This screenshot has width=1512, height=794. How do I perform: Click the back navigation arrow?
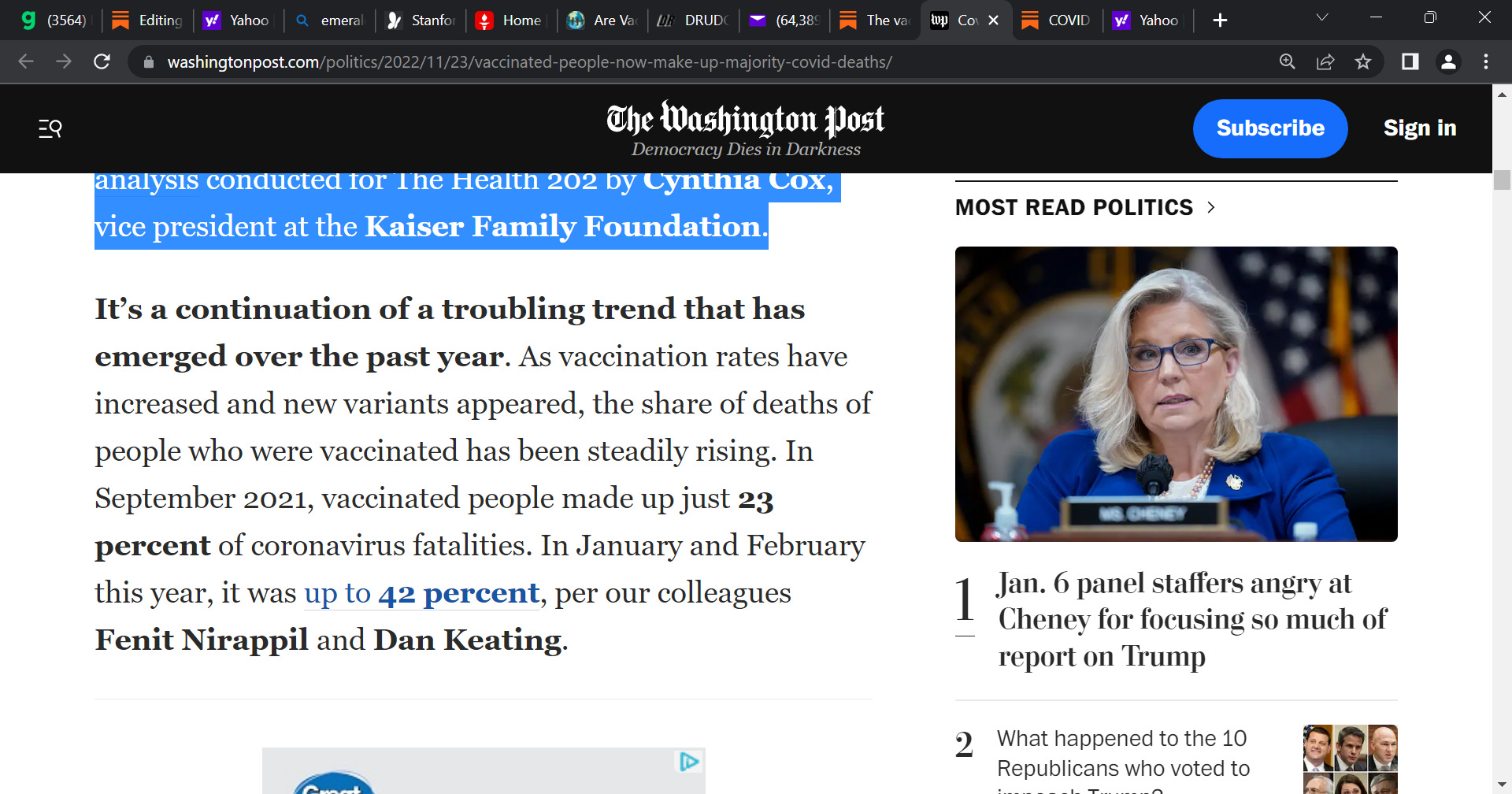26,61
